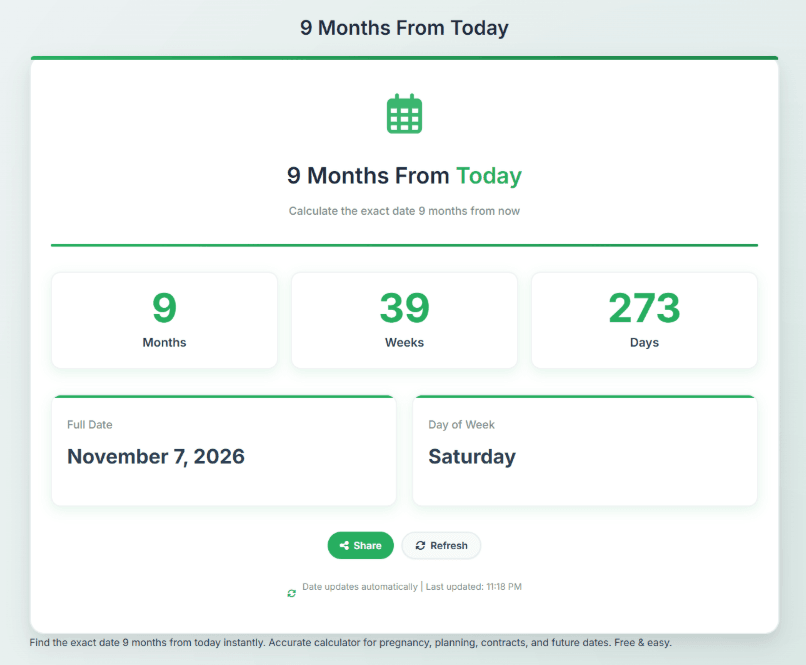Click the description paragraph below the card
The image size is (806, 665).
click(x=351, y=642)
